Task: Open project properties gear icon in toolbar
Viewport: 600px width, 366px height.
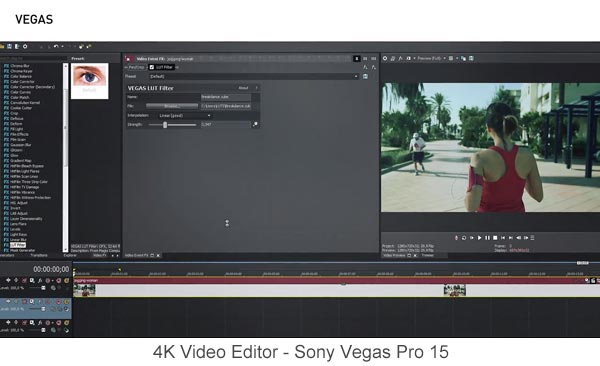Action: coord(25,46)
